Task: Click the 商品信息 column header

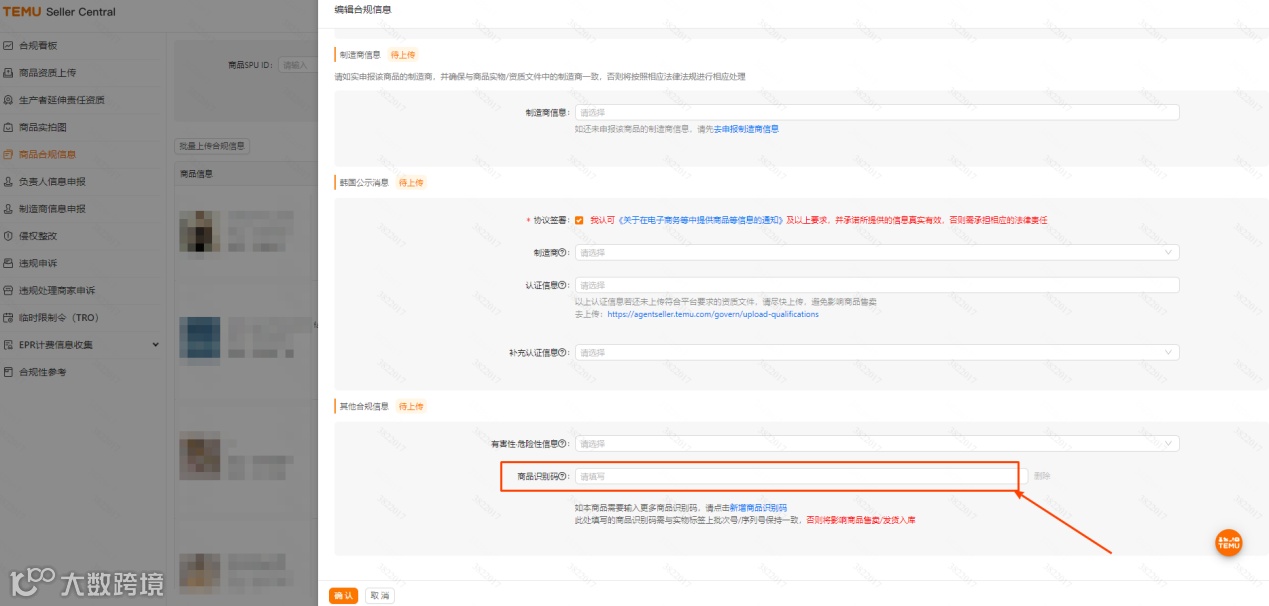Action: [x=196, y=174]
